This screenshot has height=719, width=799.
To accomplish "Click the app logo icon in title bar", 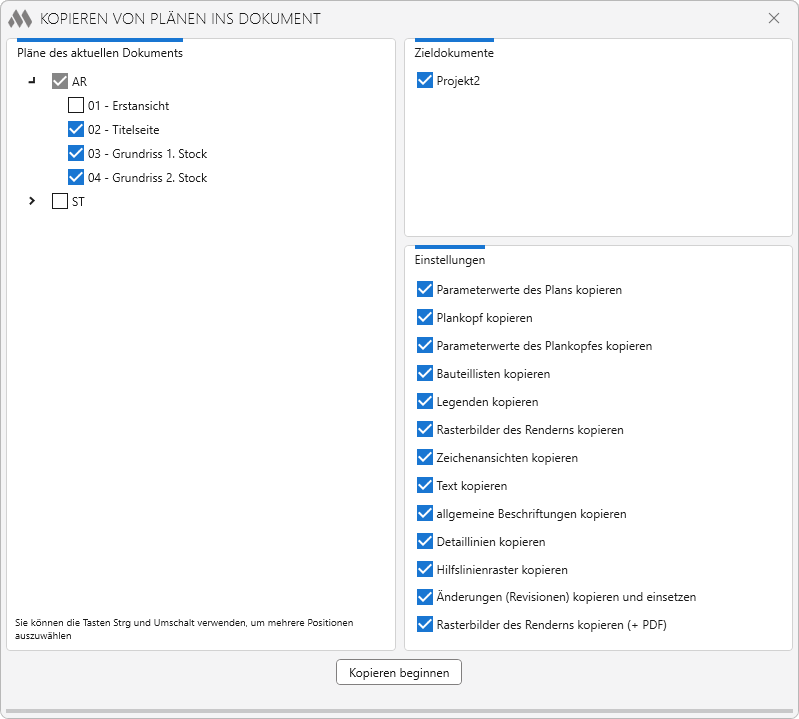I will (x=21, y=18).
